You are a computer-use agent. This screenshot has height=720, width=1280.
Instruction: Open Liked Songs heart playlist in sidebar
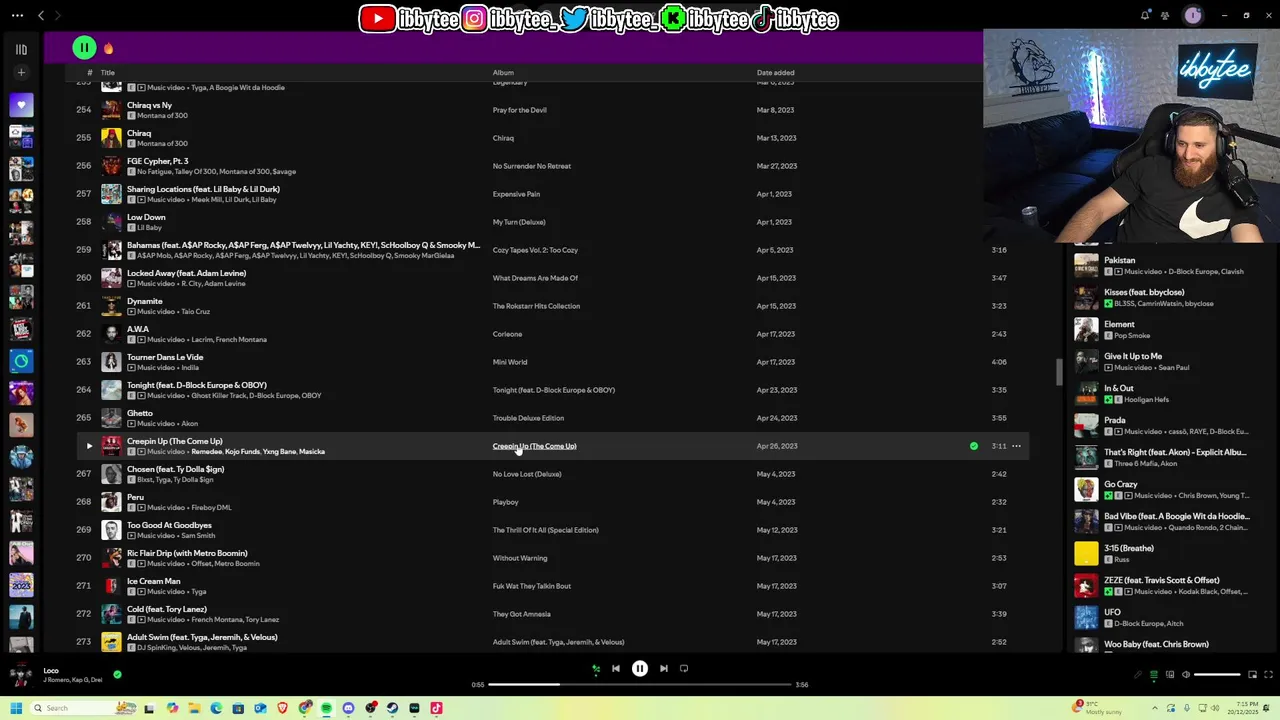click(x=21, y=105)
